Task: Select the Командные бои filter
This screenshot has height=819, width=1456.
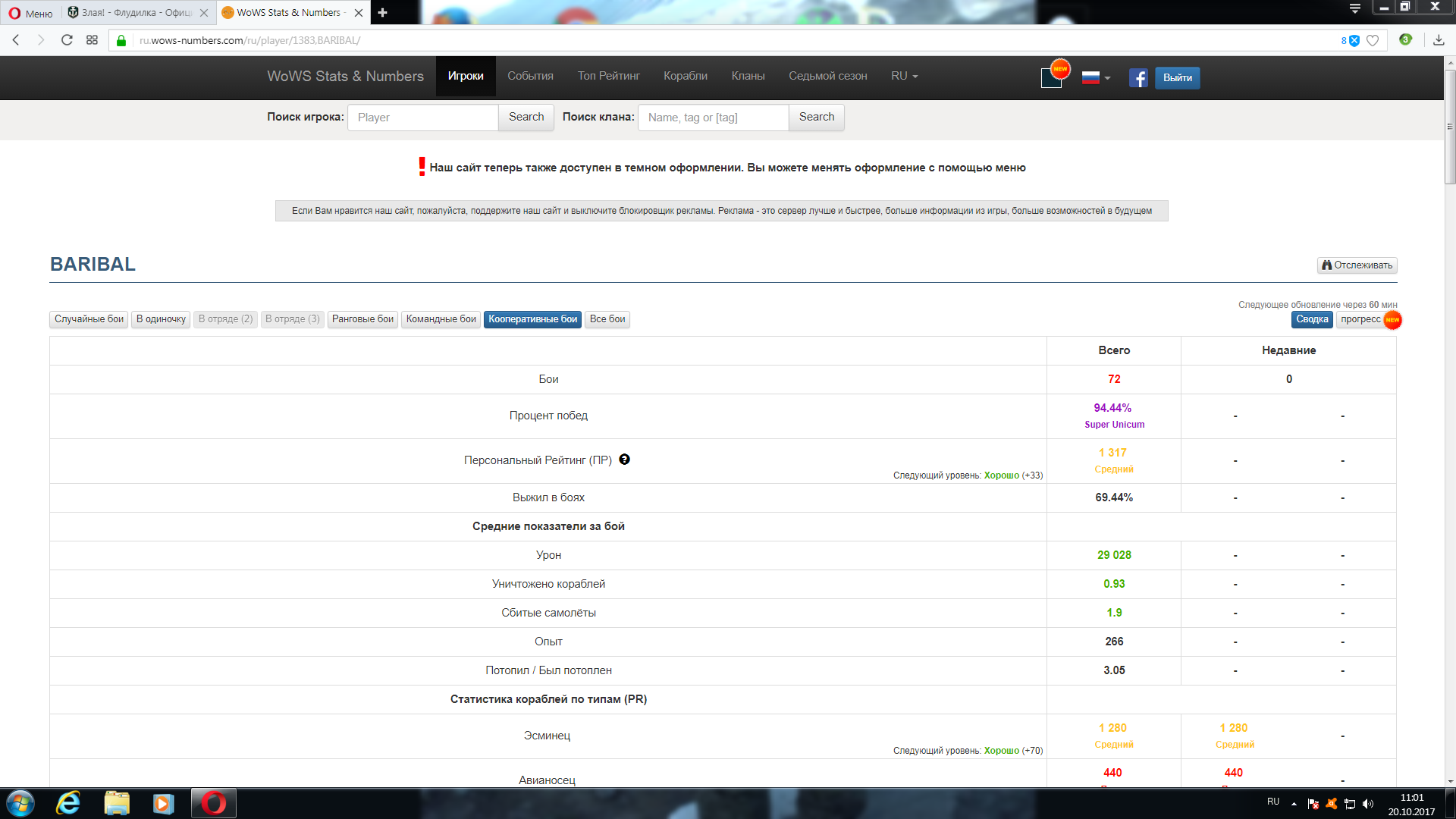Action: pos(441,319)
